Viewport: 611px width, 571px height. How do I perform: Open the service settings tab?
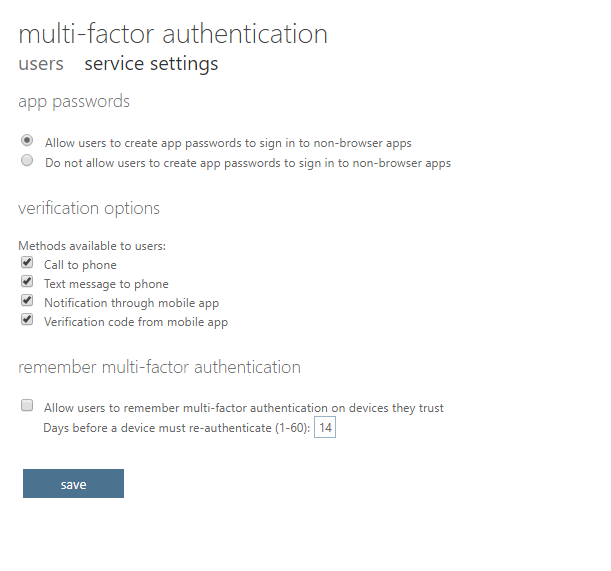coord(151,64)
